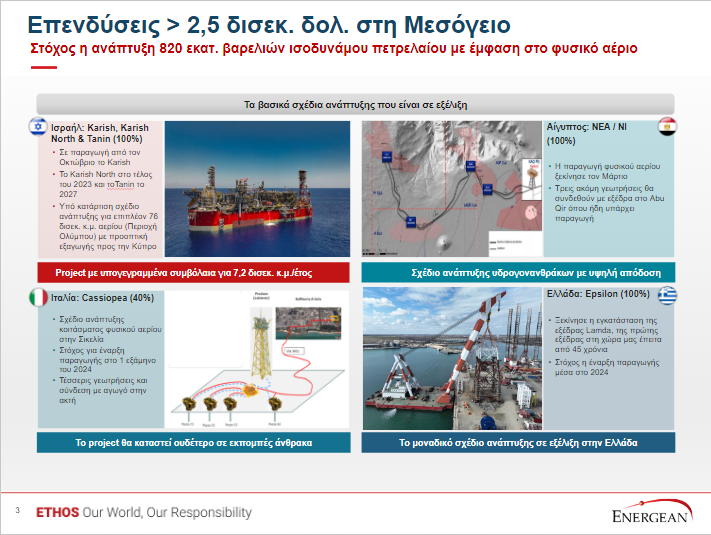Click bullet 'Σε παραγωγή από τον Οκτώβριο'
Image resolution: width=711 pixels, height=535 pixels.
tap(100, 157)
